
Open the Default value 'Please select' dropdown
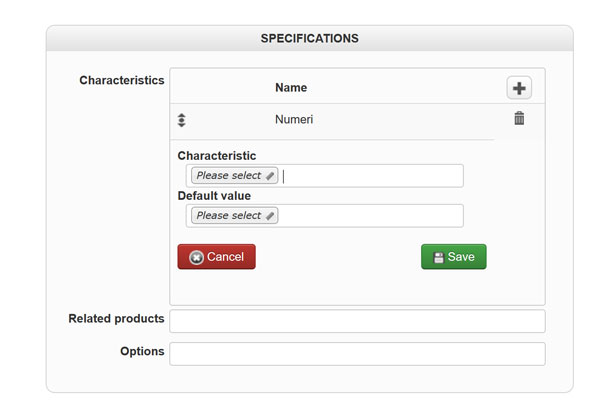[229, 216]
